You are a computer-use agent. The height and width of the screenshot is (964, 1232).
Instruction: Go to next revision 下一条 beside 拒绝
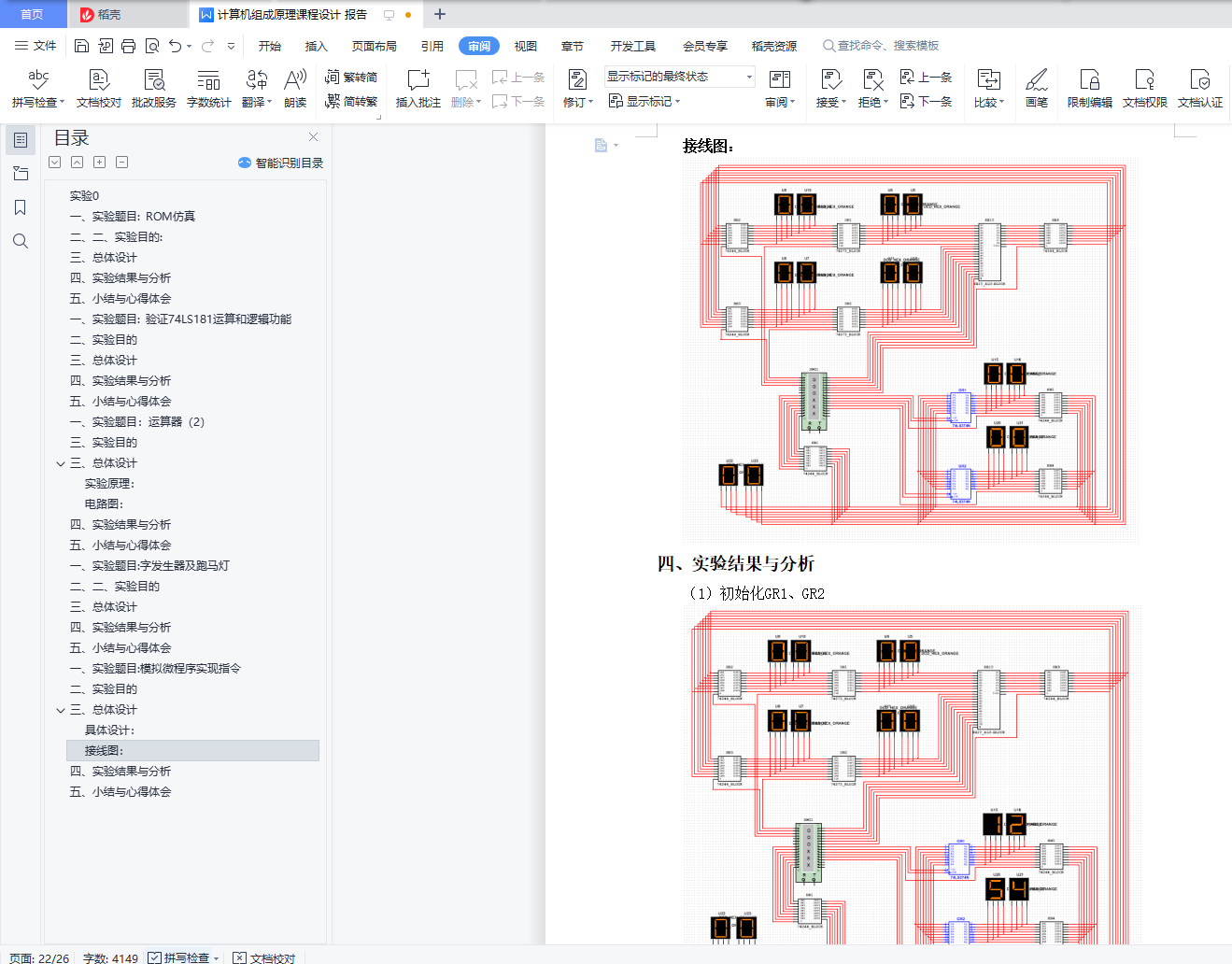click(x=926, y=102)
